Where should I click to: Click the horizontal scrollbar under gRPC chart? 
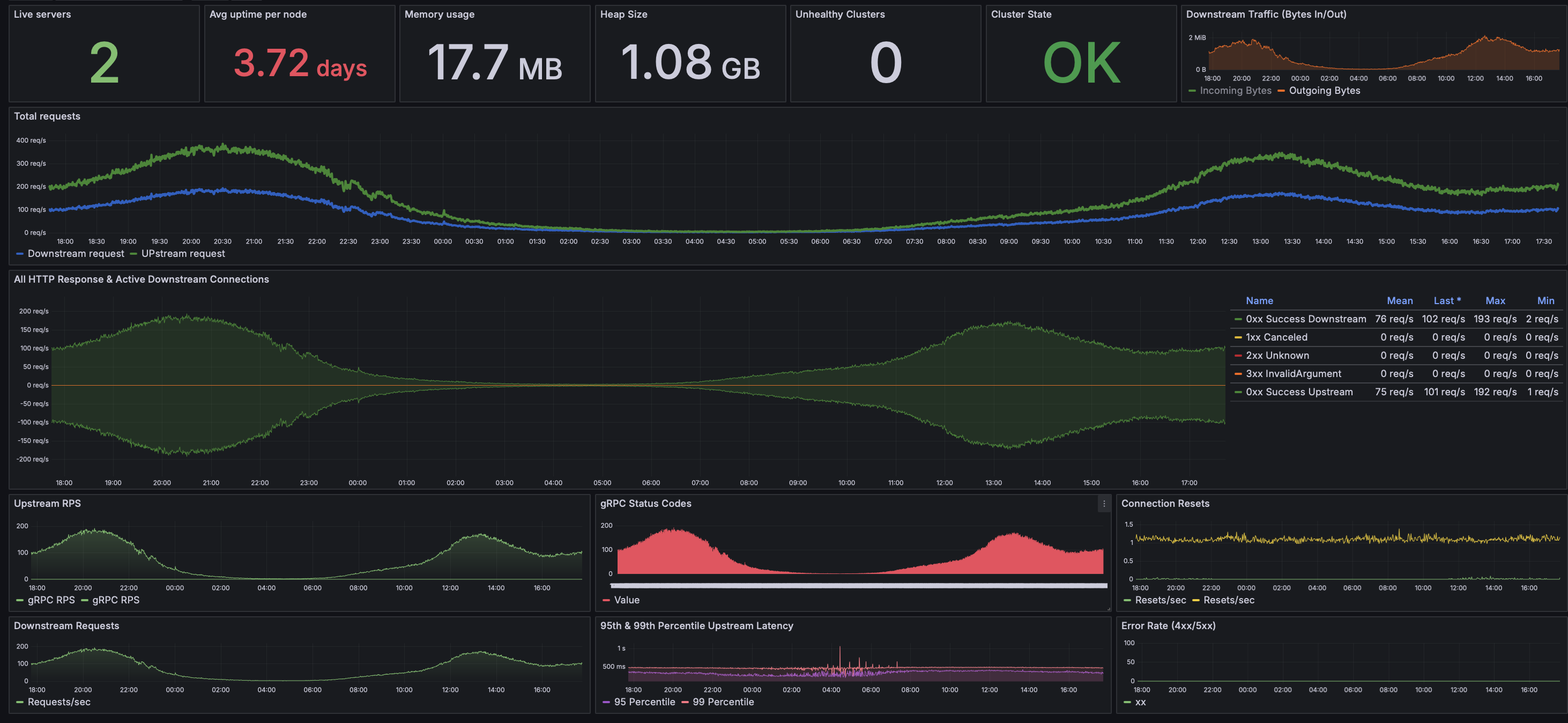pos(858,585)
